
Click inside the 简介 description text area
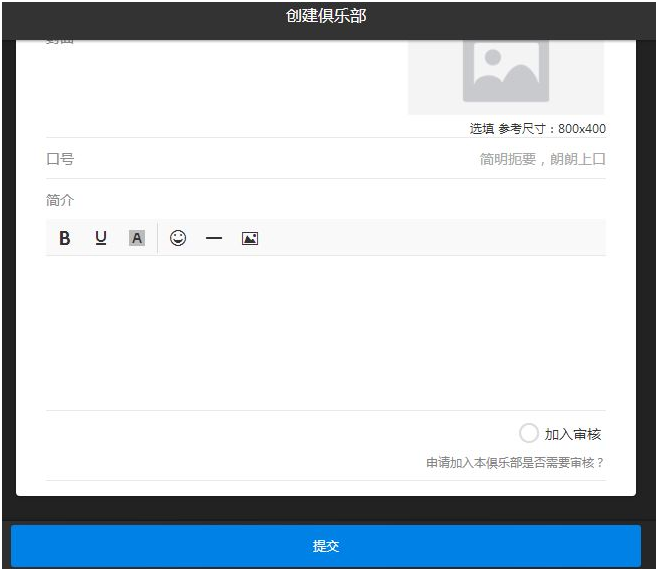pos(326,333)
